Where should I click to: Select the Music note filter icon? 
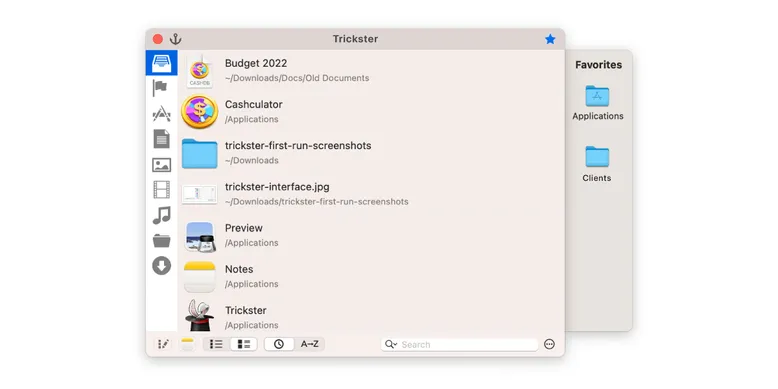click(162, 215)
